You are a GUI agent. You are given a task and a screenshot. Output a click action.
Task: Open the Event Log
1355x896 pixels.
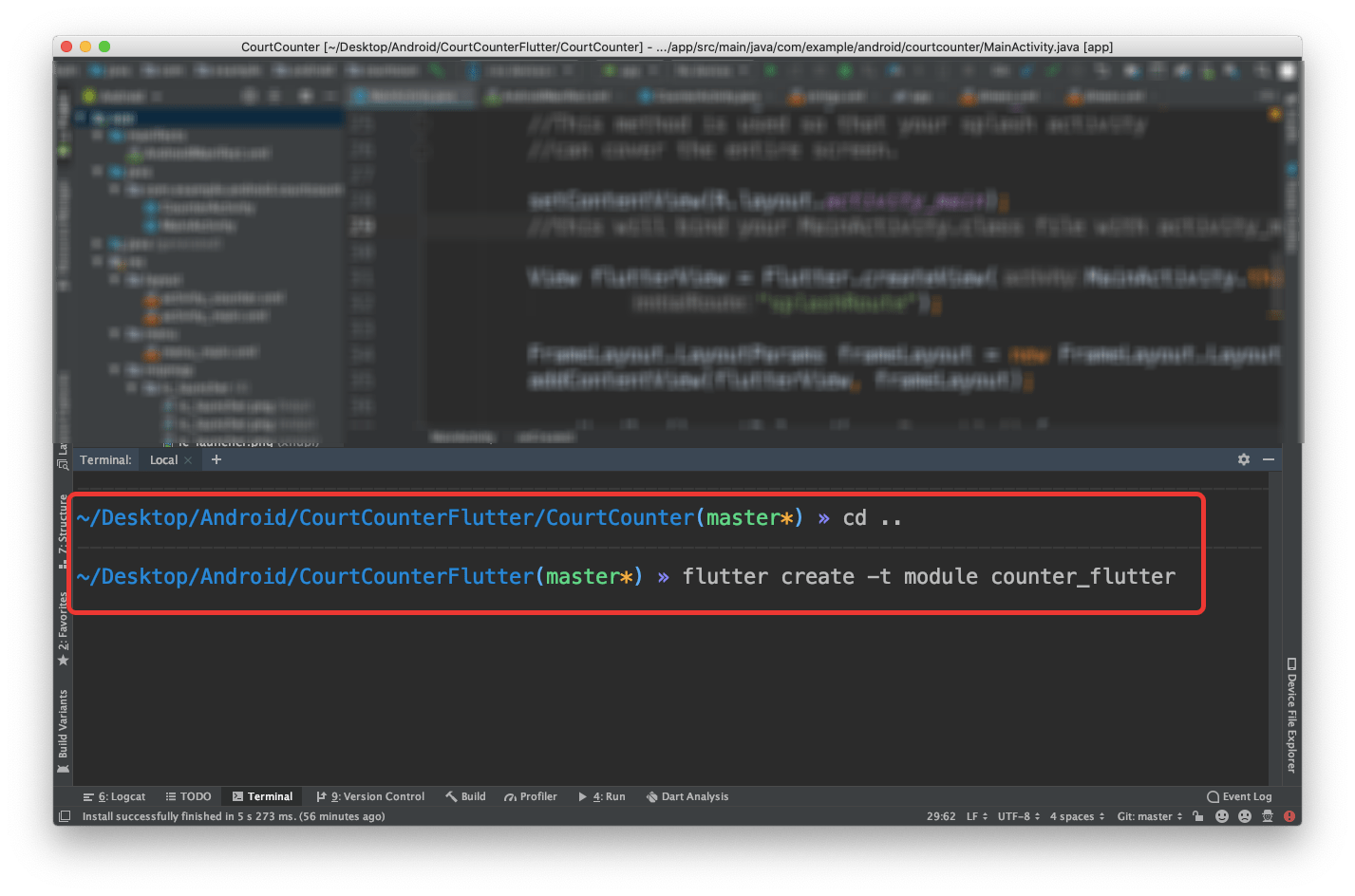pyautogui.click(x=1239, y=796)
